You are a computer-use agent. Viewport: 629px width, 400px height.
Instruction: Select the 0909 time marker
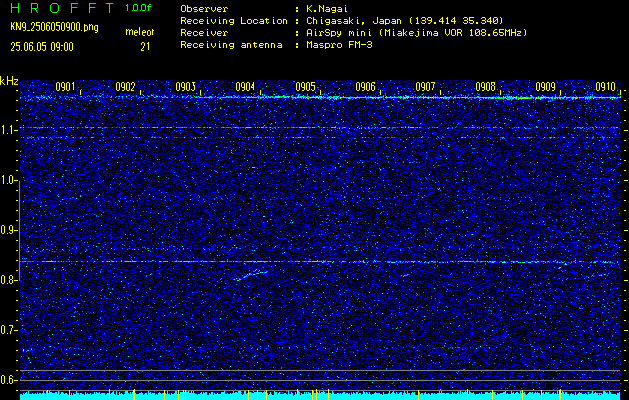545,87
